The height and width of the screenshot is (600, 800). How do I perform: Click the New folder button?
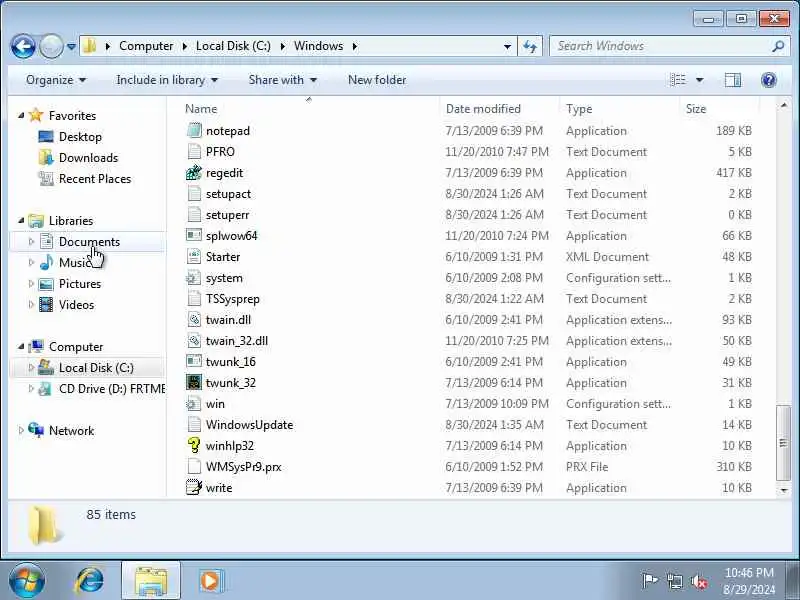click(377, 80)
